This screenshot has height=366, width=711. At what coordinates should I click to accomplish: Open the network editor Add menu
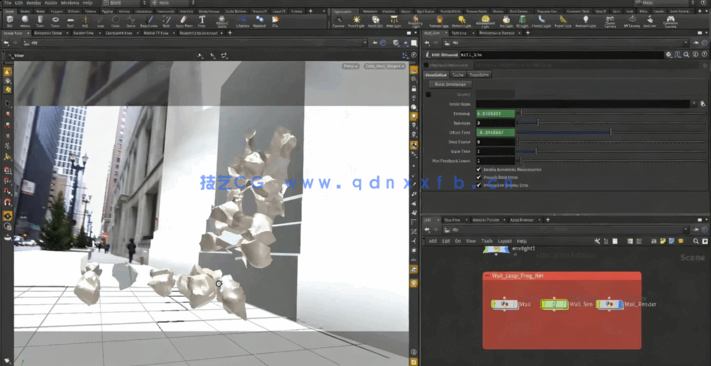[433, 241]
